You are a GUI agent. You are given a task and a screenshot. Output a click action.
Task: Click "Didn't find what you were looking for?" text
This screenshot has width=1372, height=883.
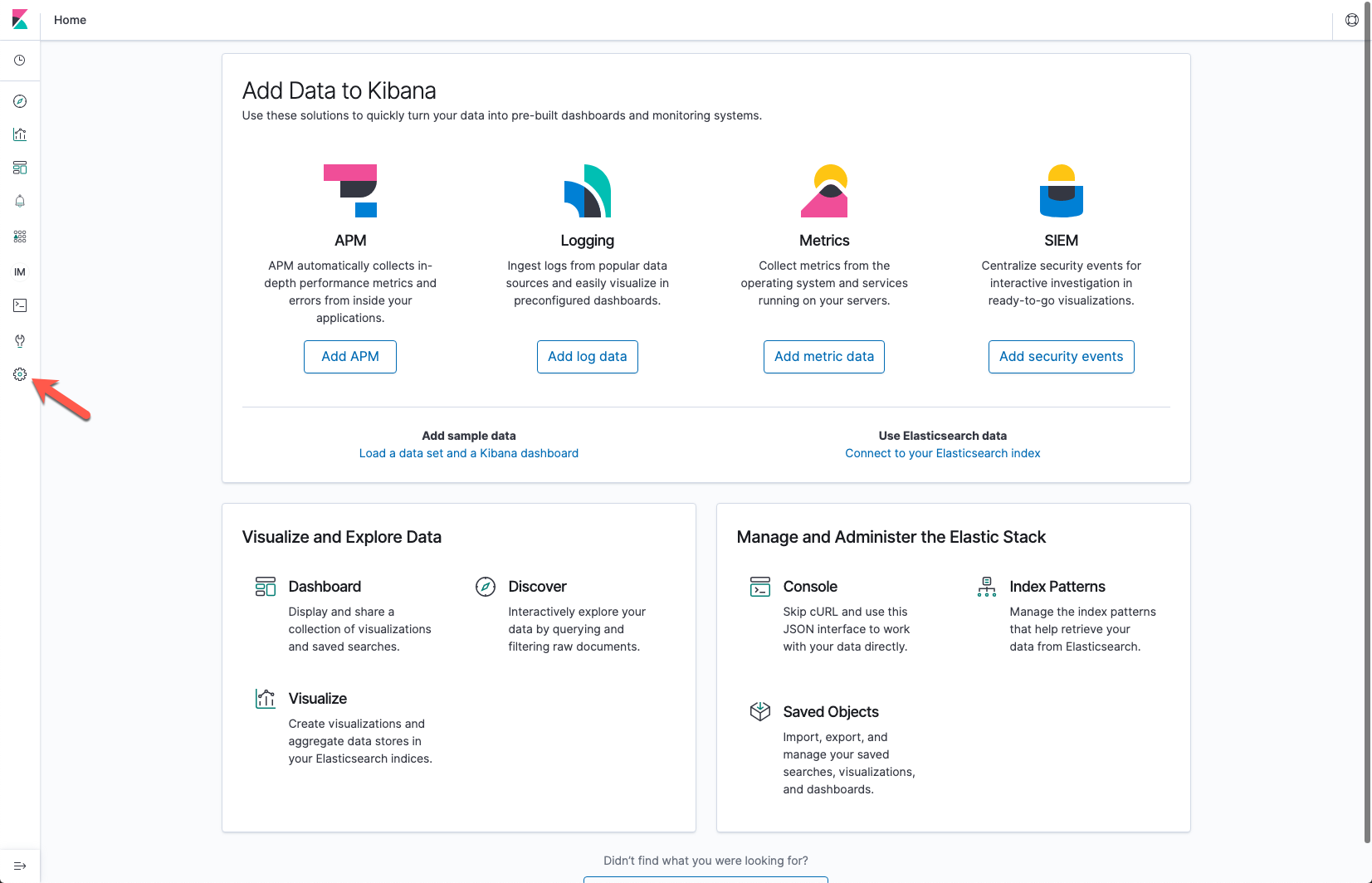click(x=706, y=861)
